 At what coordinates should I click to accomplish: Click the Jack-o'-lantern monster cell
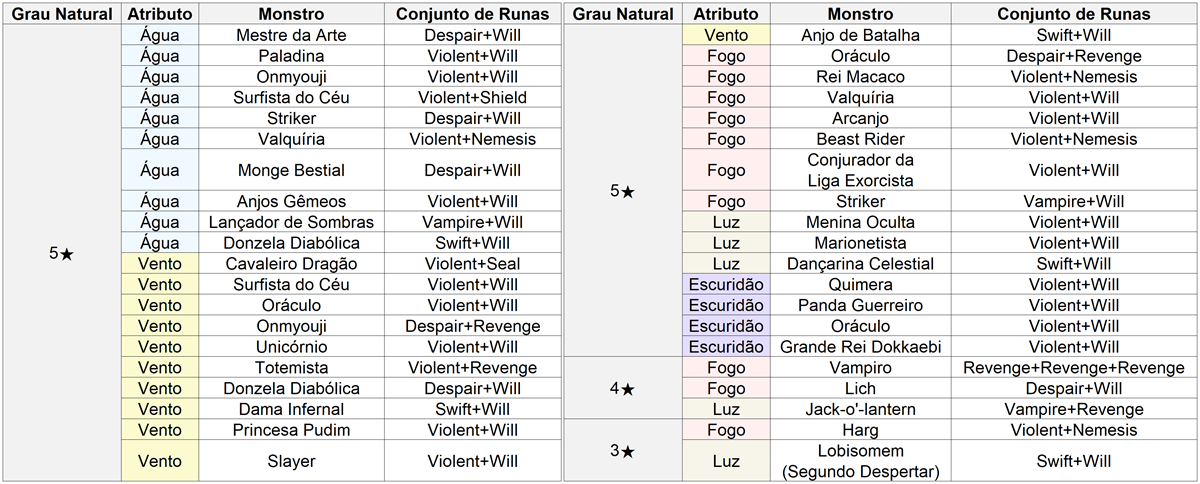pyautogui.click(x=860, y=409)
